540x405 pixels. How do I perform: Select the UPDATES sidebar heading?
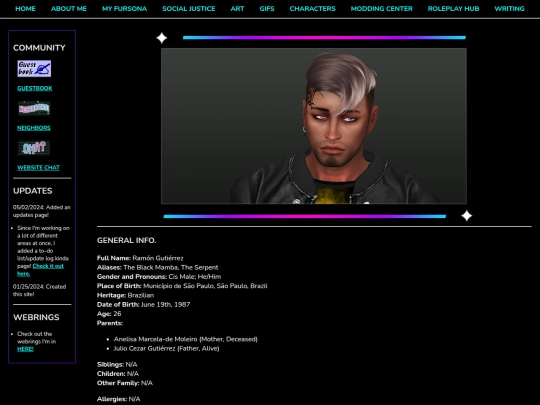click(x=33, y=191)
